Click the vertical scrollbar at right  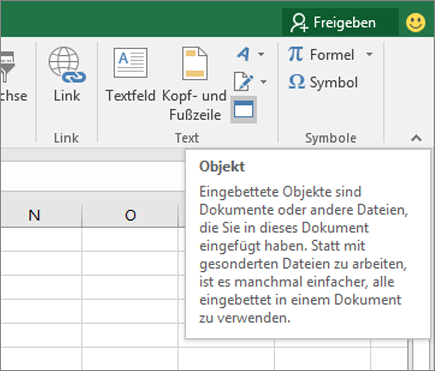click(x=421, y=354)
